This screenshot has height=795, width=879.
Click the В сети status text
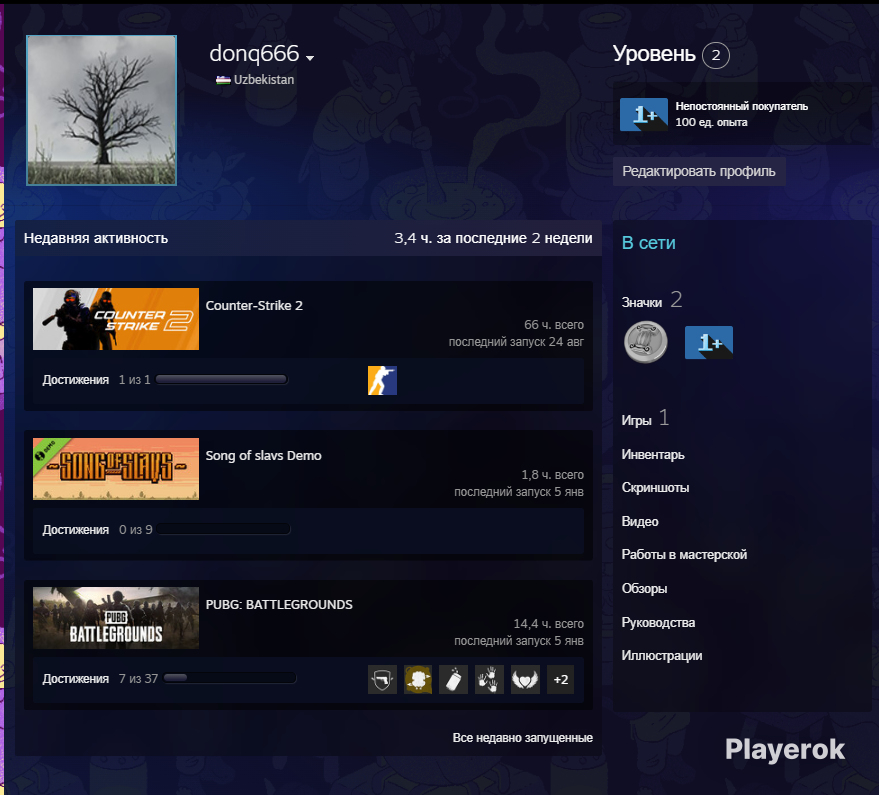pyautogui.click(x=649, y=243)
